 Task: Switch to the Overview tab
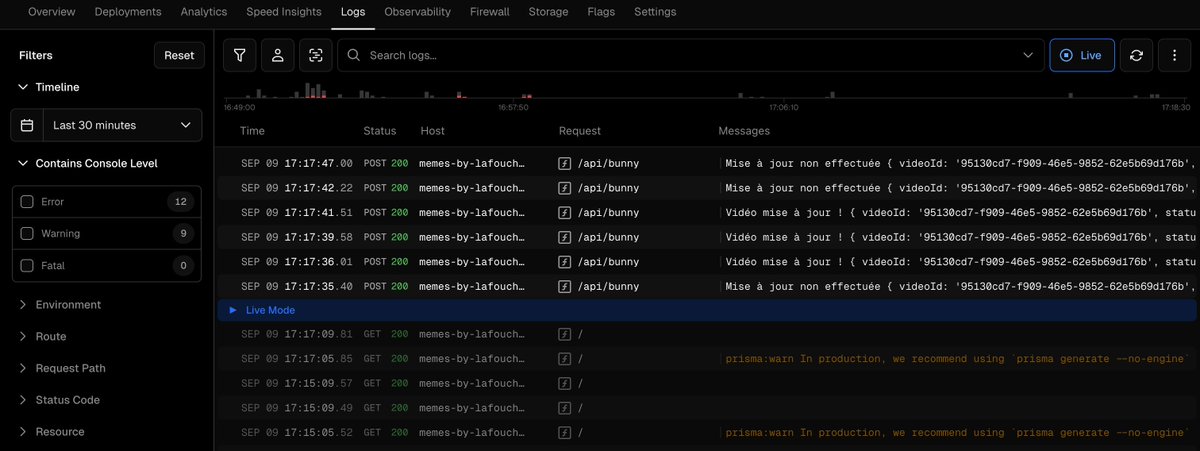[52, 12]
